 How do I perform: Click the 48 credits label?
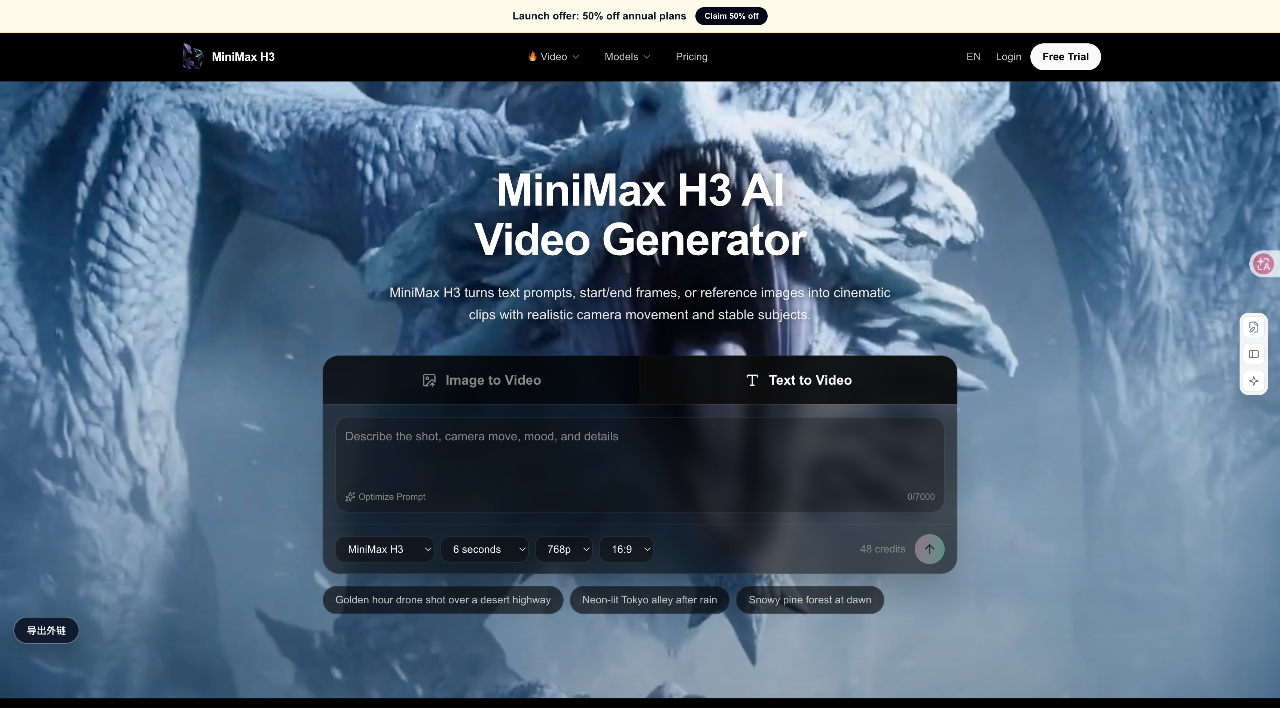click(882, 549)
